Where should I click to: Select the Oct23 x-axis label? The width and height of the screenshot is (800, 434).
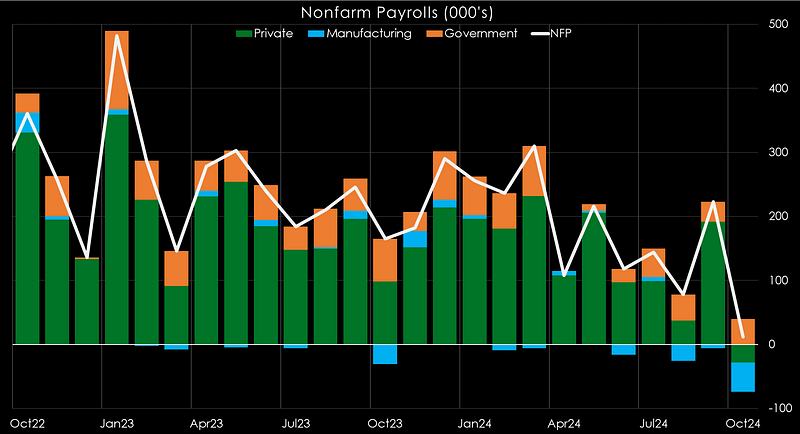coord(384,423)
